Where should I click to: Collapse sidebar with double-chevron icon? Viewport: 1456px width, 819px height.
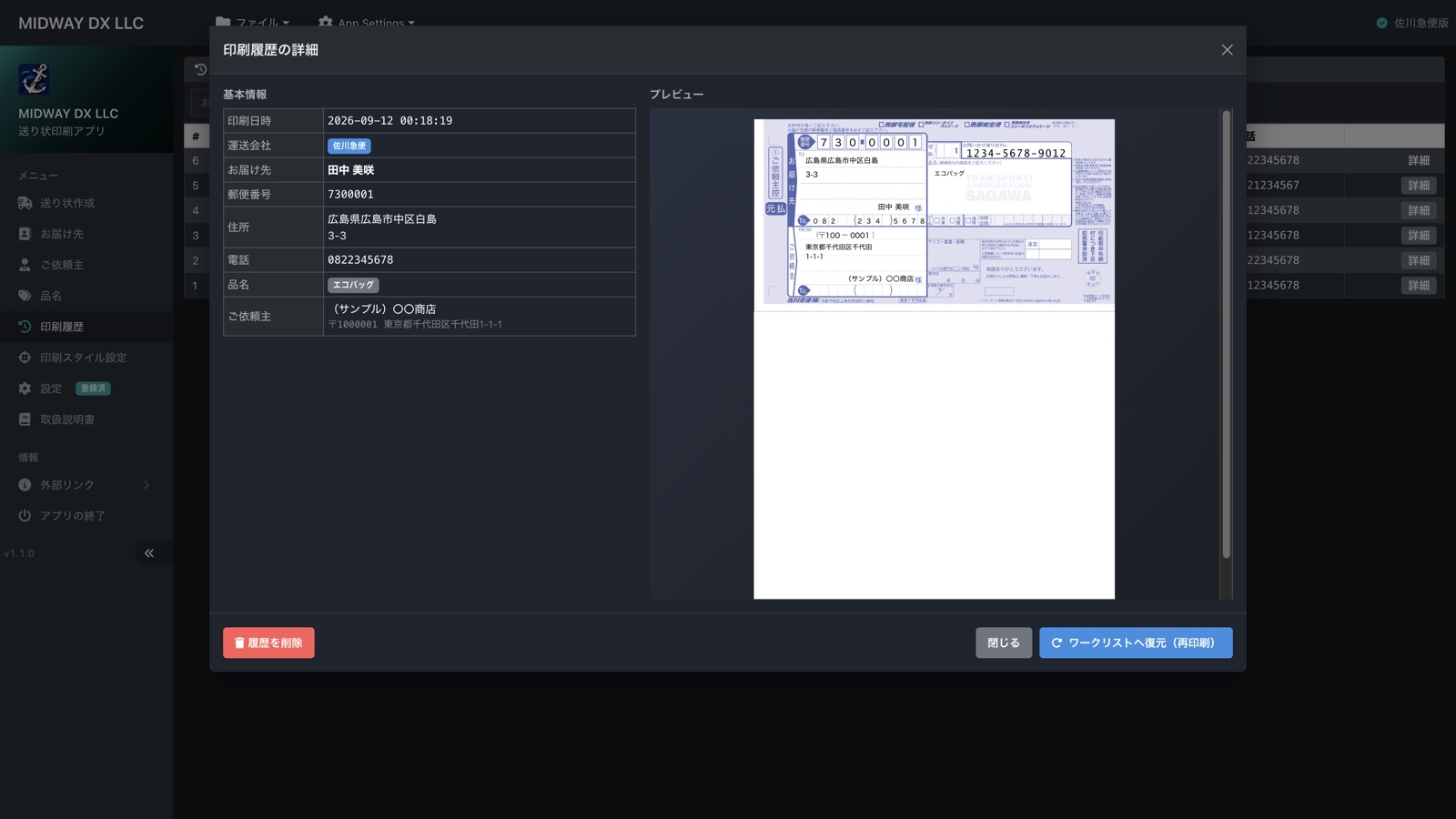tap(149, 553)
